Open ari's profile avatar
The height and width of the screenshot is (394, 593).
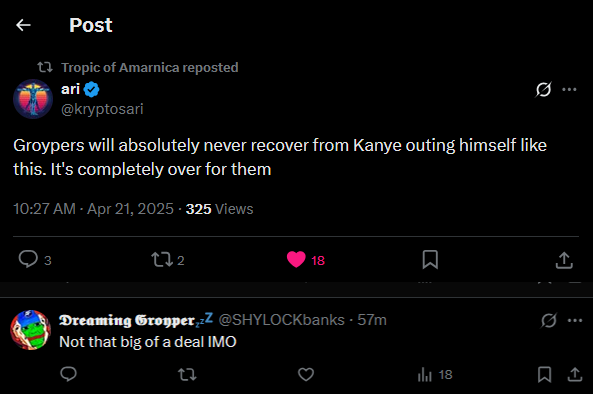pos(33,99)
